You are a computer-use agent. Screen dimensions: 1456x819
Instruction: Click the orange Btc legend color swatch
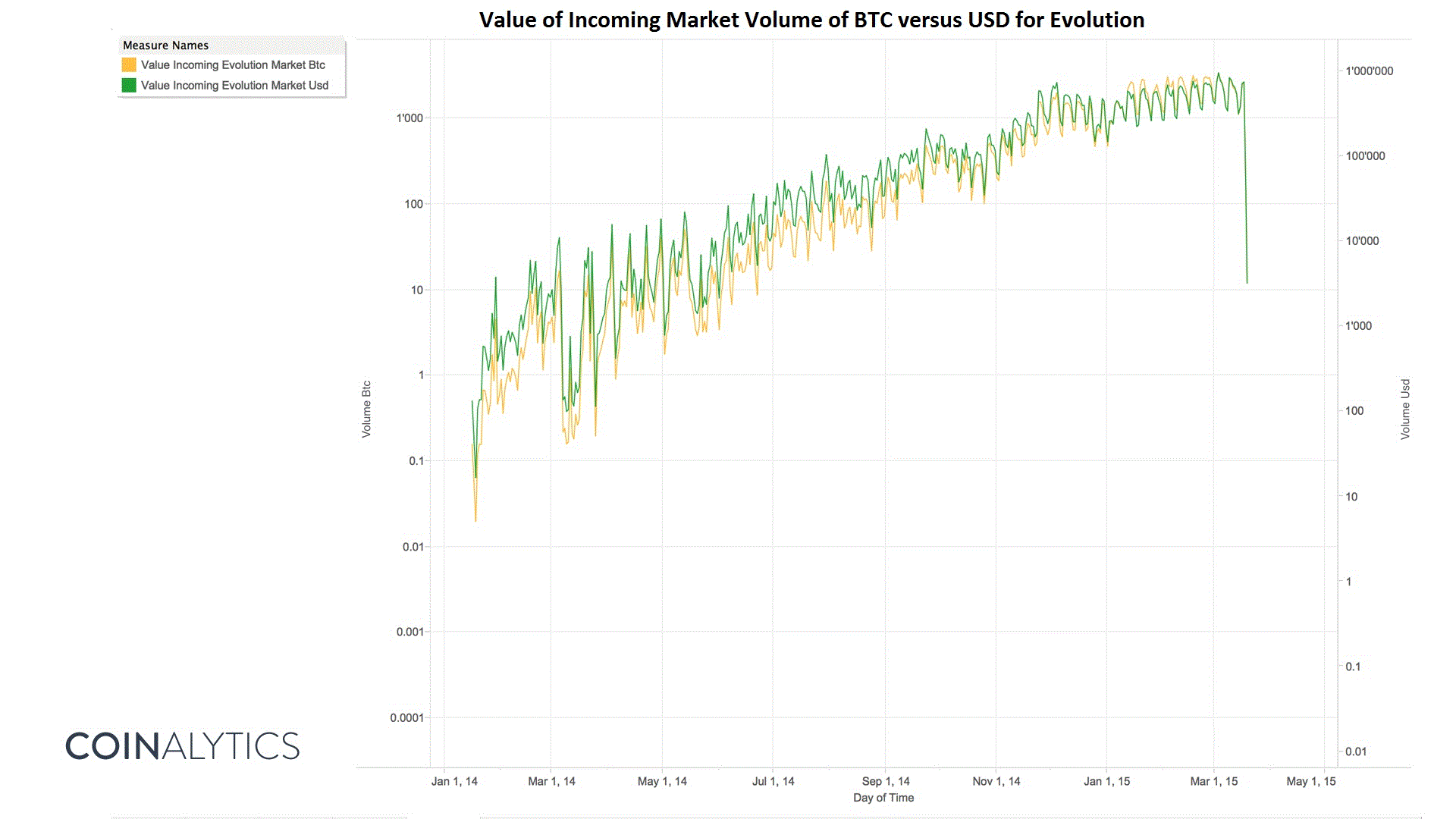(129, 65)
